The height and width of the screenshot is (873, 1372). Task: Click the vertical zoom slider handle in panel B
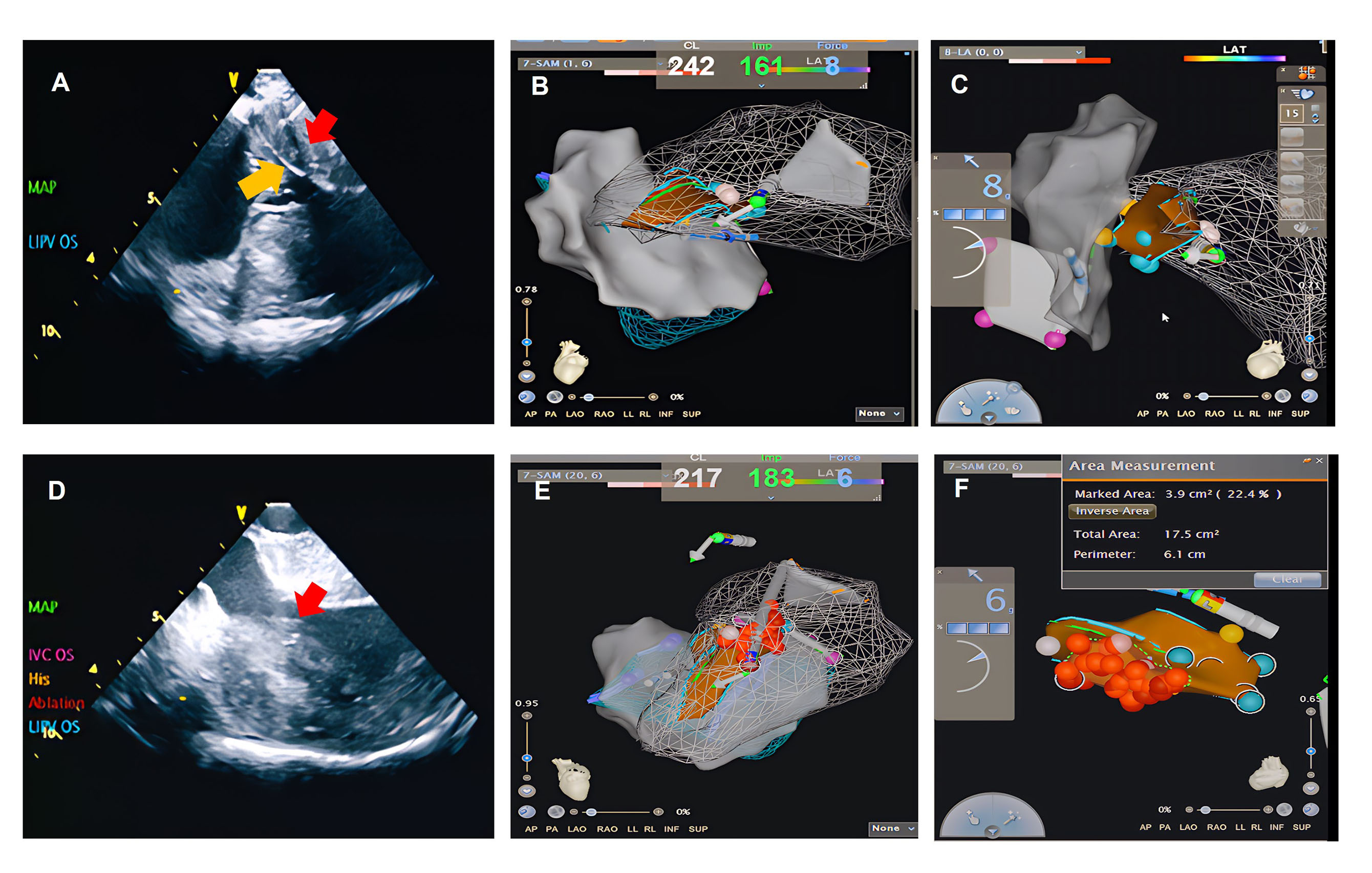click(x=526, y=342)
